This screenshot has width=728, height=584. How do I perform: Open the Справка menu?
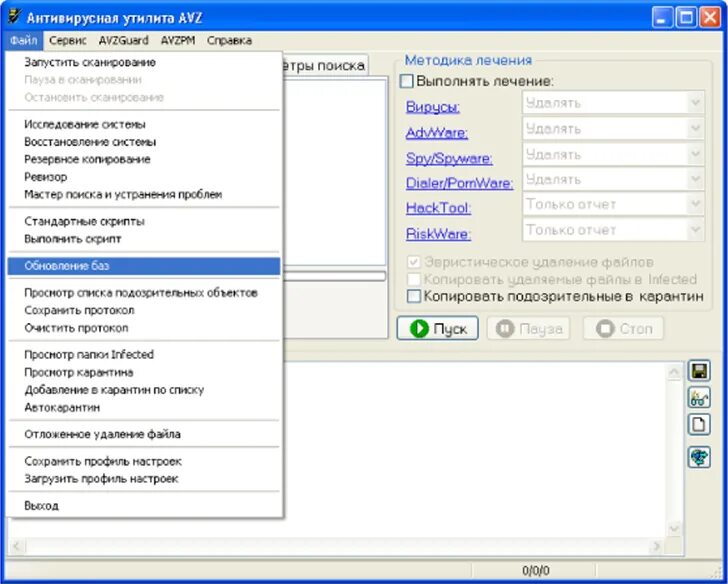[x=229, y=41]
